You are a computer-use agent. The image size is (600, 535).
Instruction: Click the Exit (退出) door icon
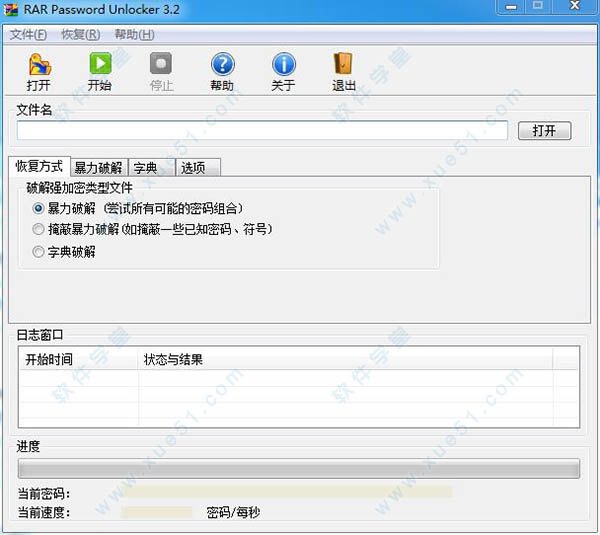click(x=344, y=65)
